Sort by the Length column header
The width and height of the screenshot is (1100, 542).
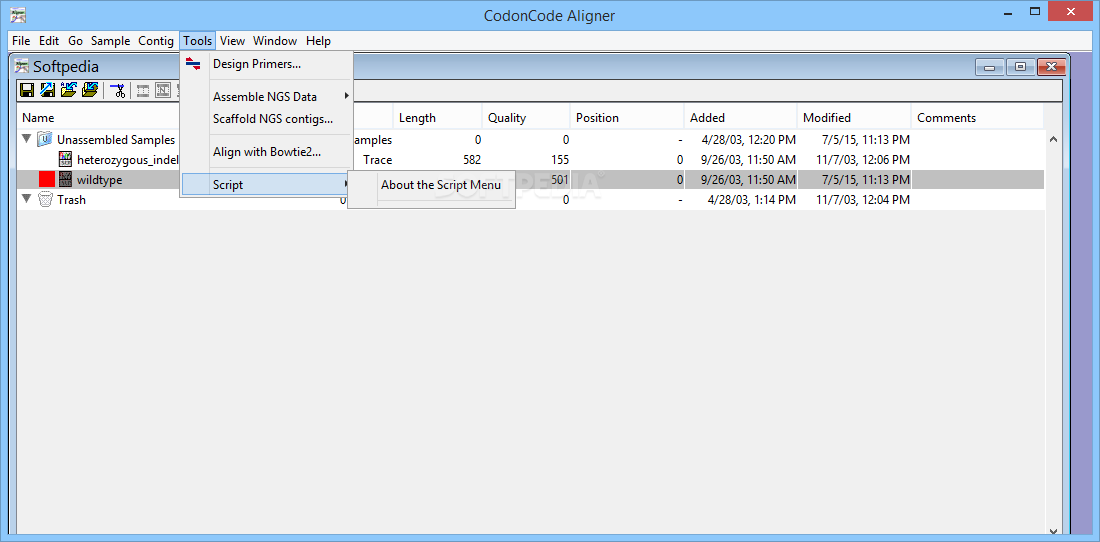[x=438, y=118]
